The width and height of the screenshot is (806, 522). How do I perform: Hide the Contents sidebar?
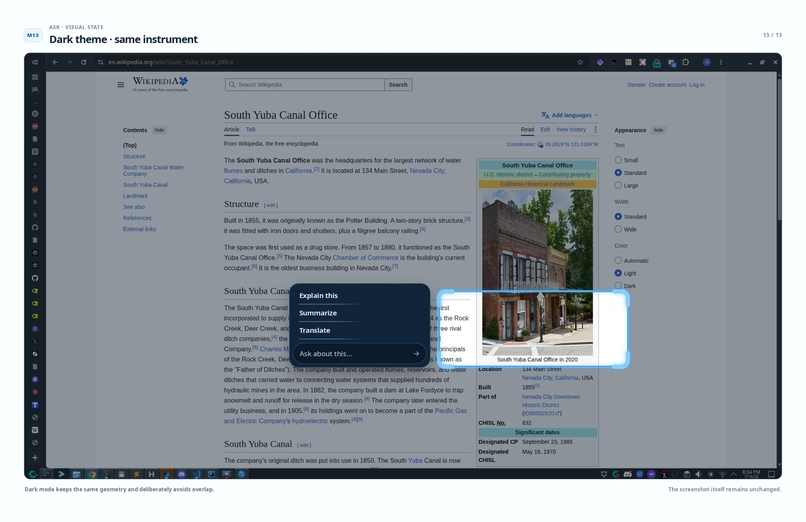(x=159, y=130)
